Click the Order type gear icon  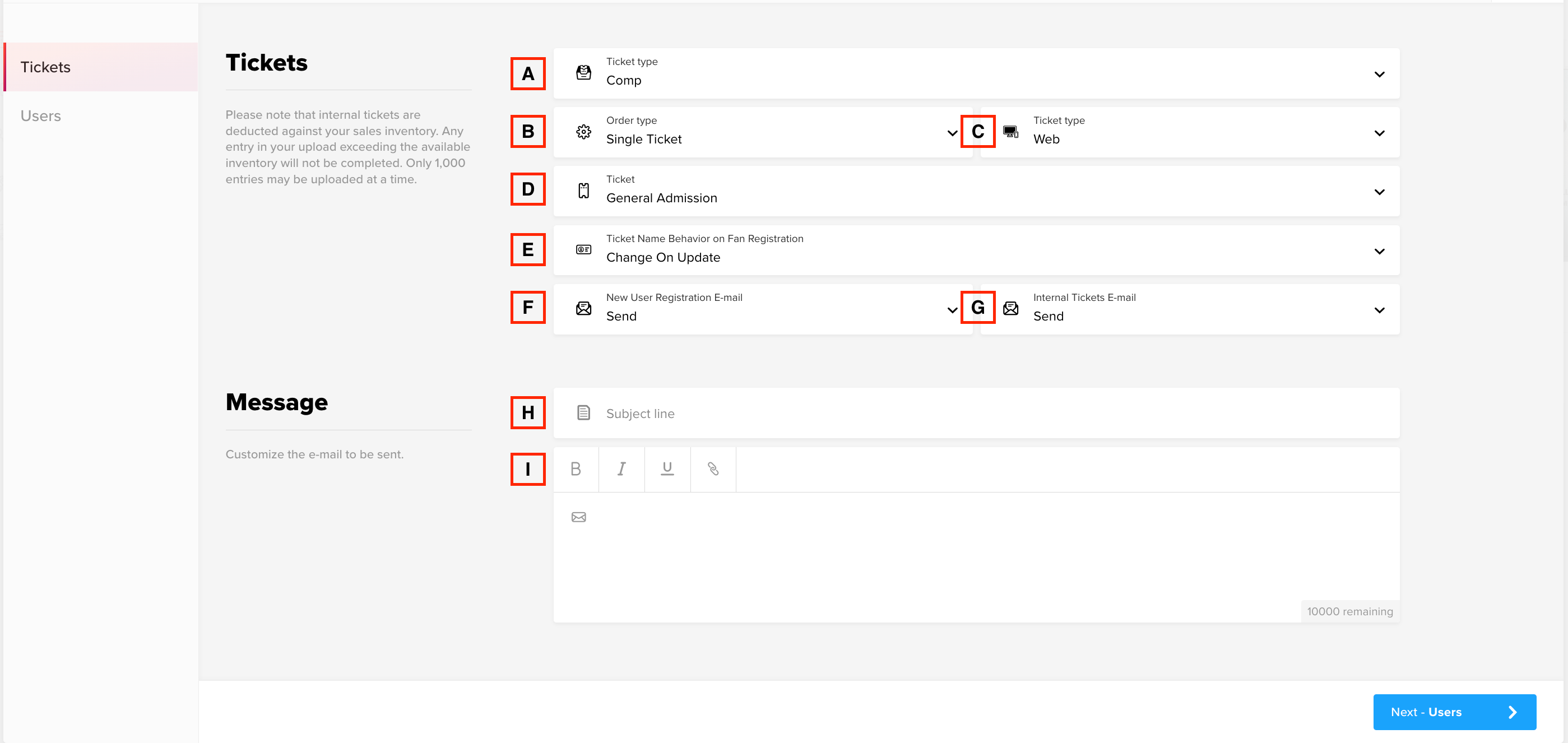click(x=583, y=132)
